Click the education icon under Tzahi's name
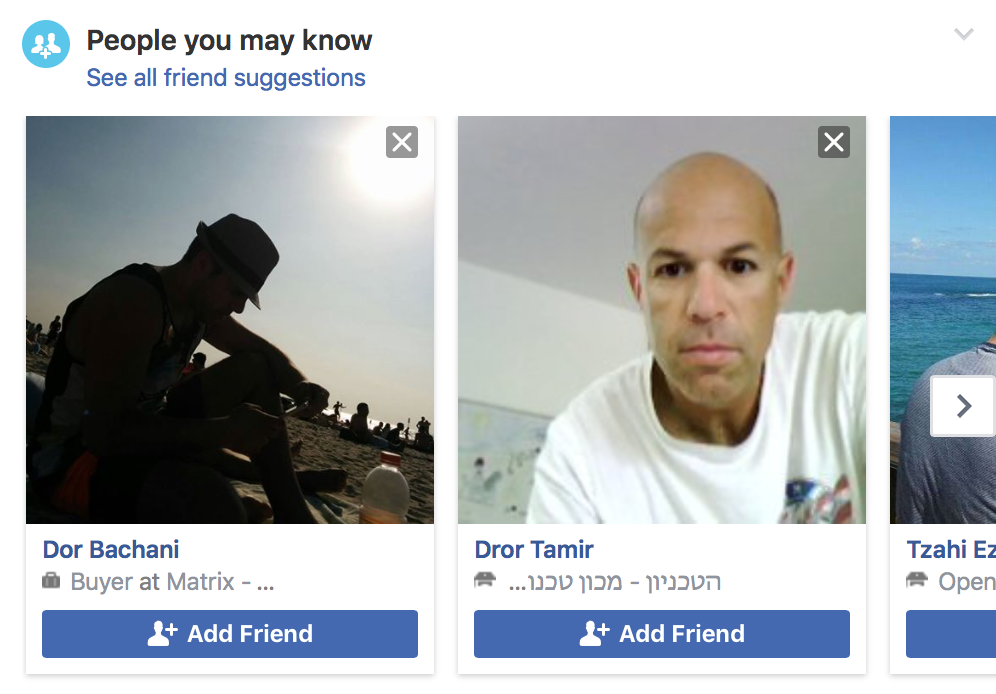This screenshot has width=996, height=694. tap(917, 580)
